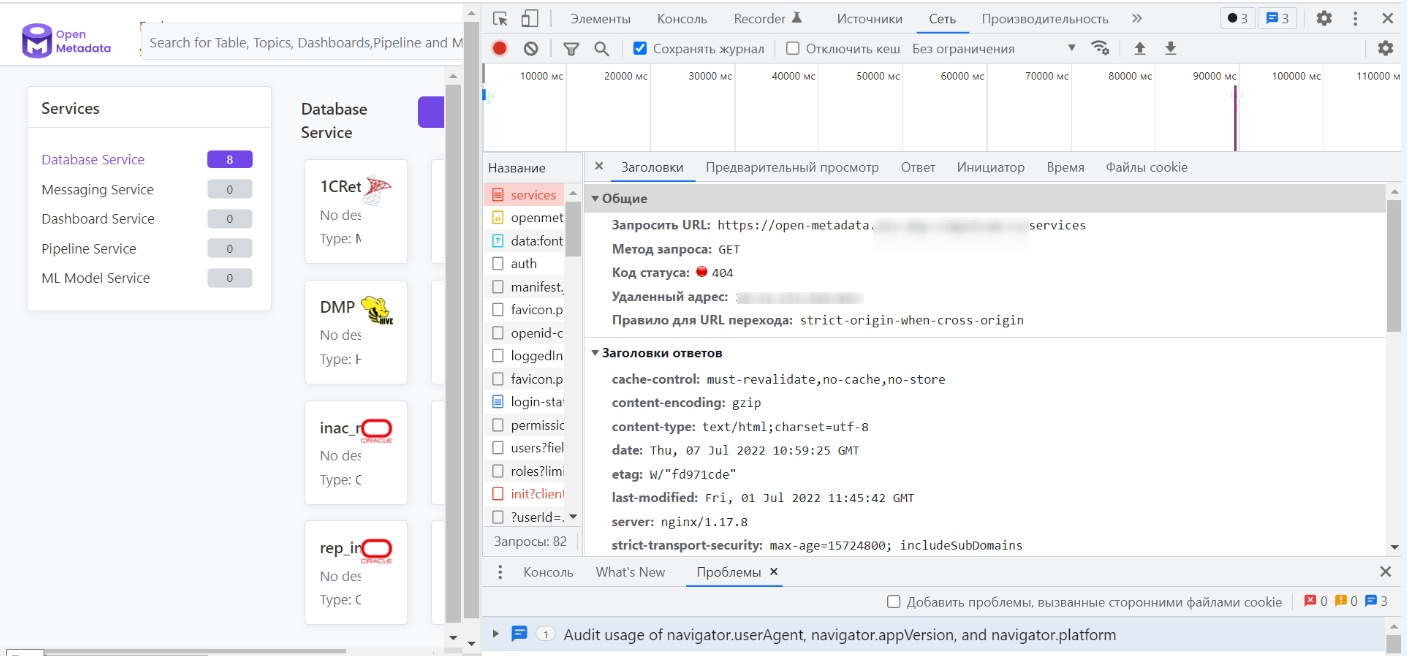Open the Ответ tab
Viewport: 1407px width, 656px height.
click(x=918, y=167)
